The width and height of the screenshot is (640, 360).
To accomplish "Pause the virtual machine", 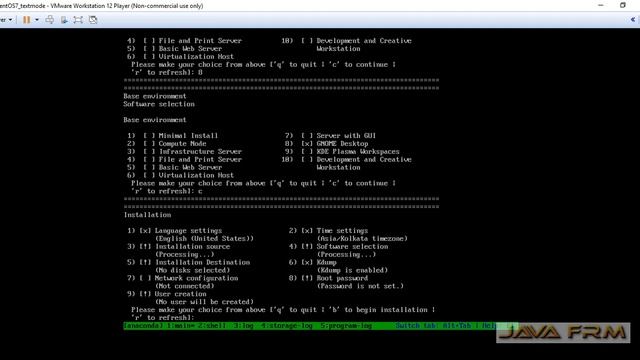I will point(27,20).
